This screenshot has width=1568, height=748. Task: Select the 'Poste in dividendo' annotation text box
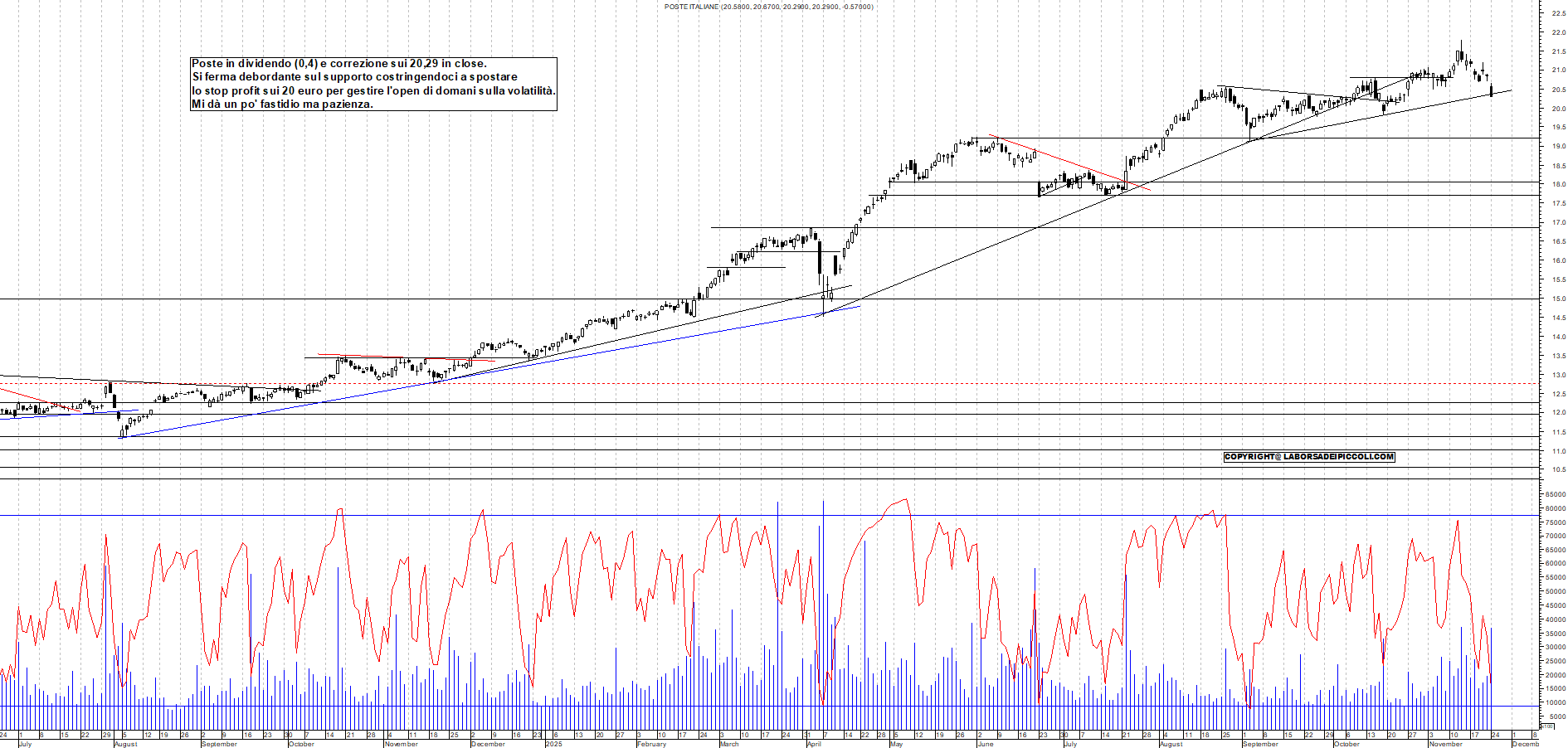click(x=373, y=84)
